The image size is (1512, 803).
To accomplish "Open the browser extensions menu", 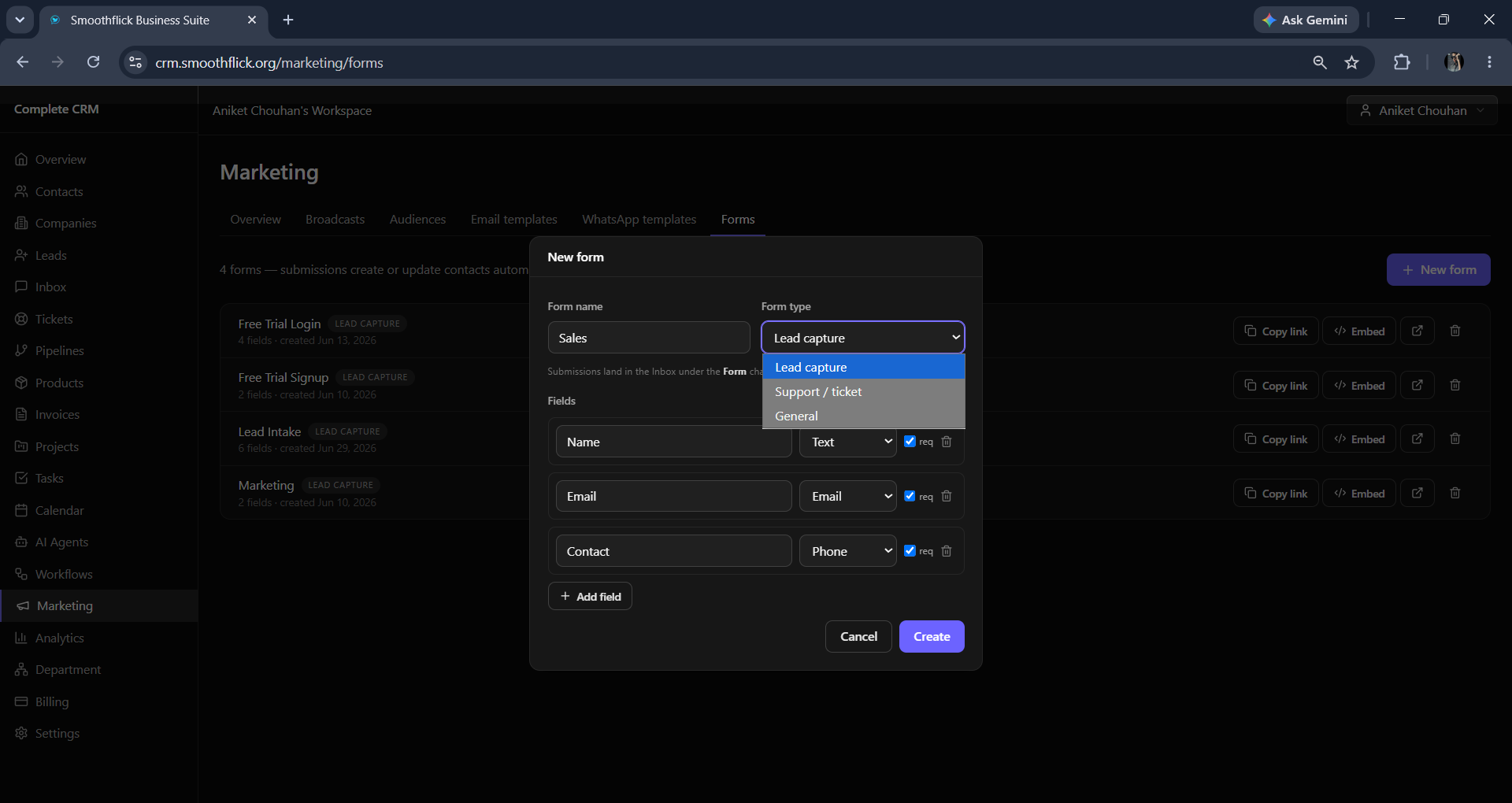I will pos(1402,62).
